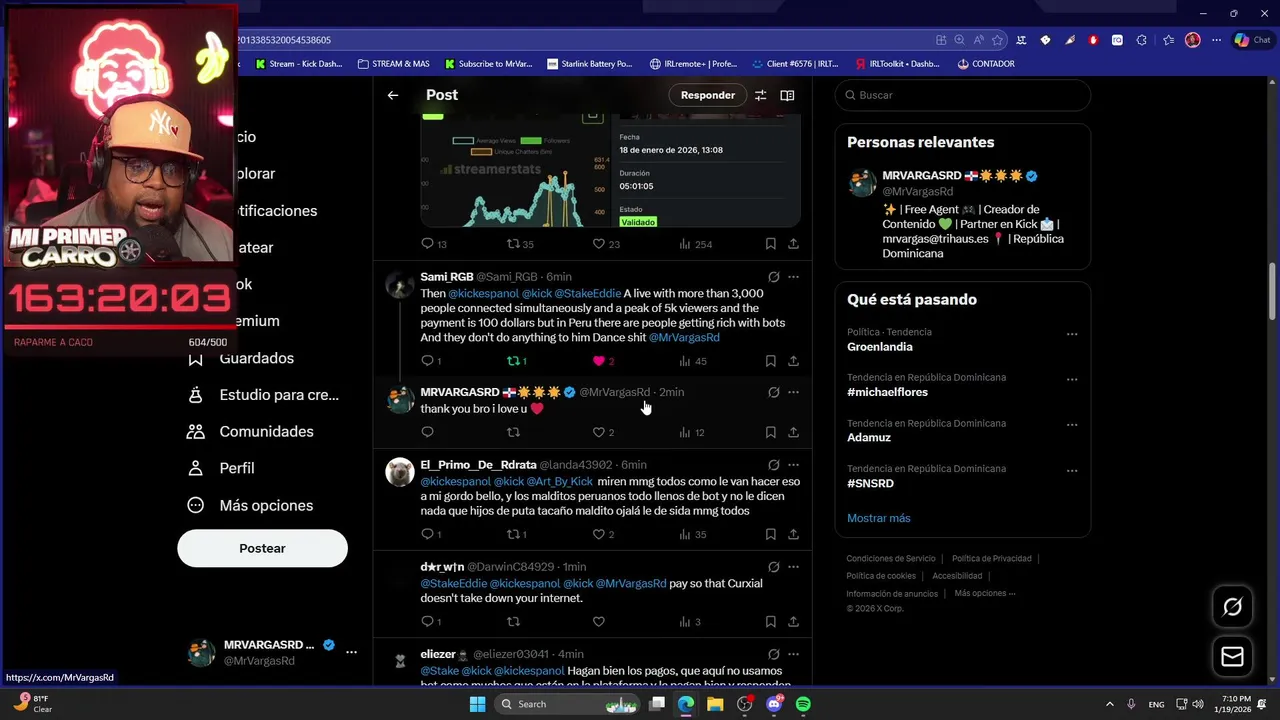Image resolution: width=1280 pixels, height=720 pixels.
Task: Open Más opciones in sidebar
Action: pyautogui.click(x=252, y=505)
